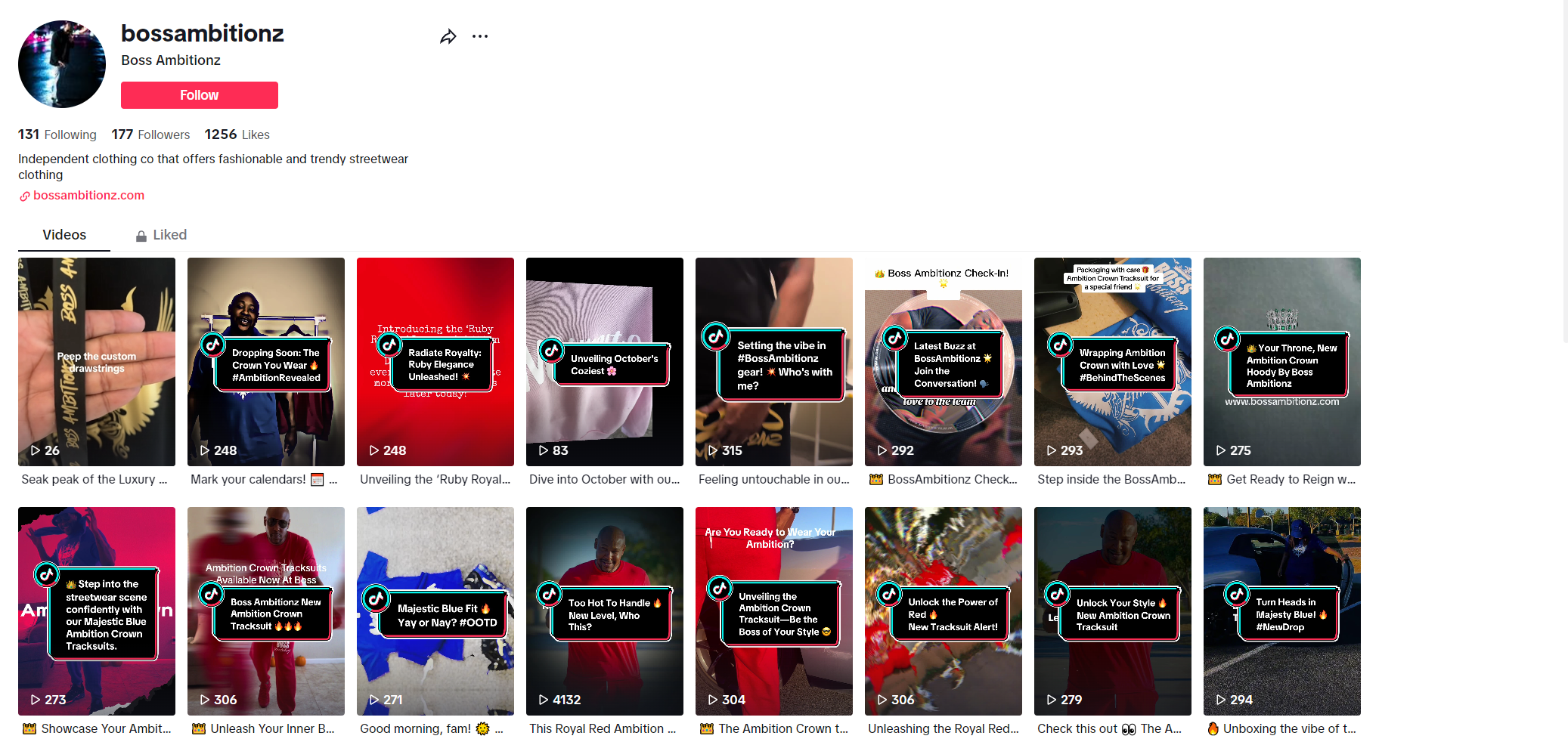Open 'Your Throne, New Ambition Crown Hoody' video
Viewport: 1568px width, 742px height.
click(x=1282, y=362)
